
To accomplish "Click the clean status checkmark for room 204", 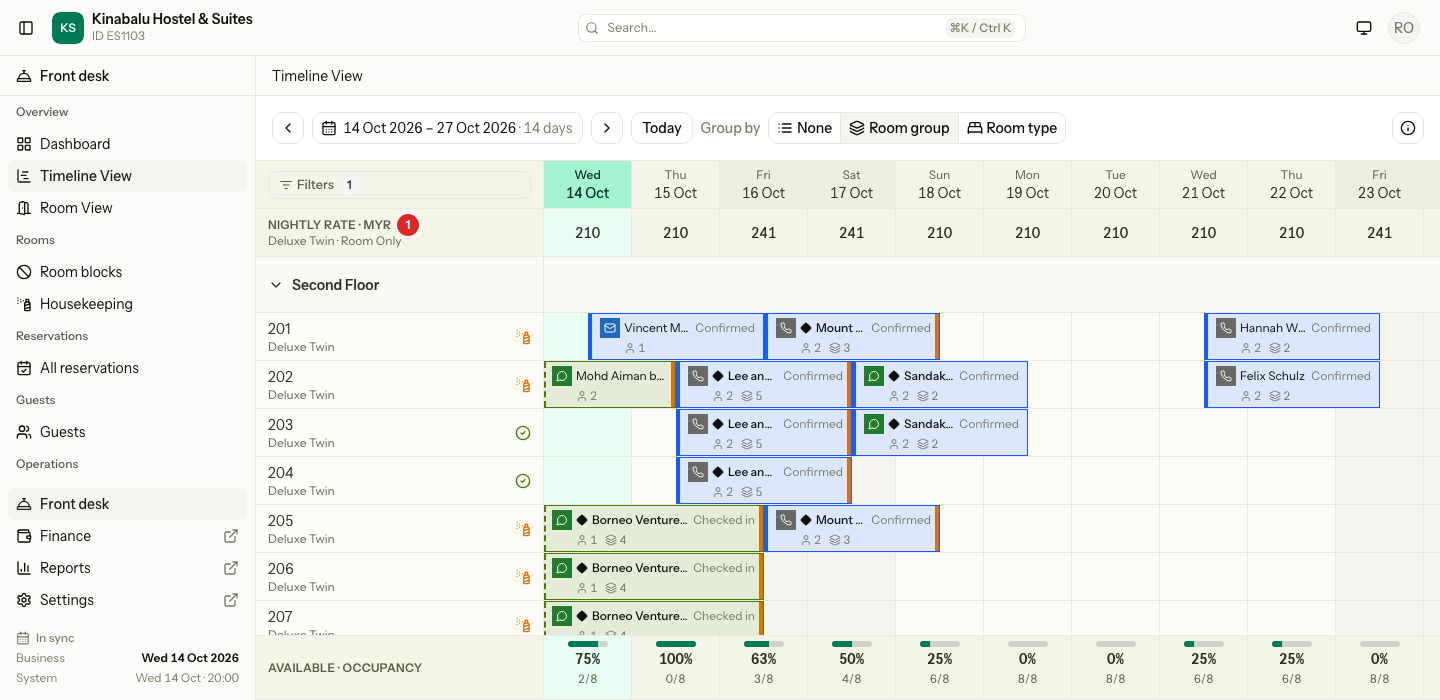I will pyautogui.click(x=523, y=481).
